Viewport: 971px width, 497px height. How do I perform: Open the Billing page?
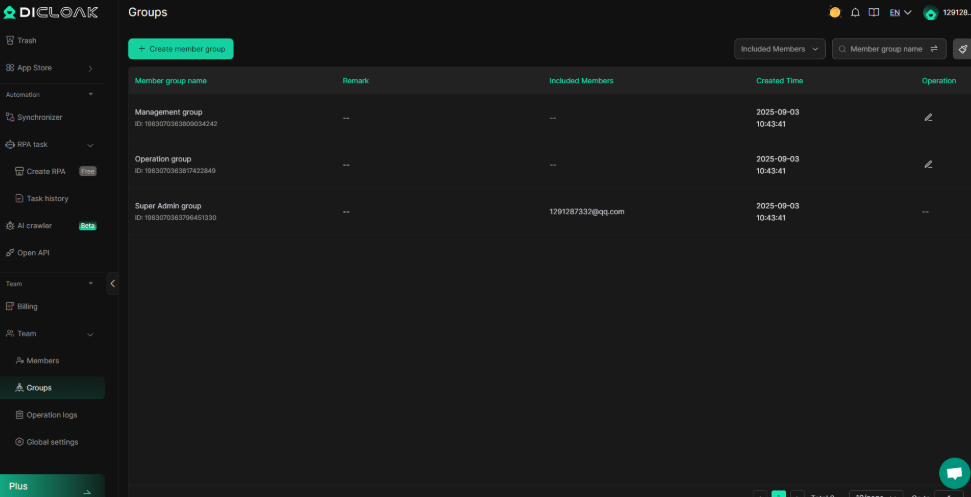pyautogui.click(x=27, y=306)
